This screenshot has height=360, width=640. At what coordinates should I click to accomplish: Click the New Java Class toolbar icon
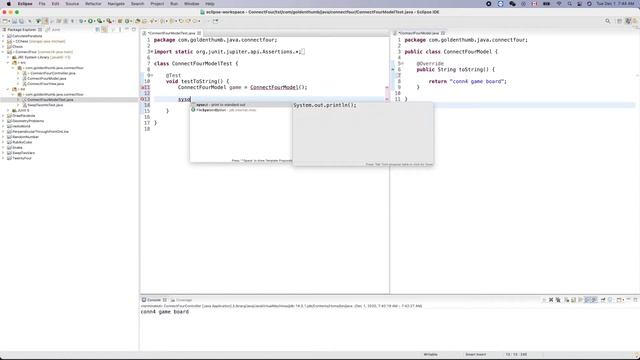click(x=127, y=21)
